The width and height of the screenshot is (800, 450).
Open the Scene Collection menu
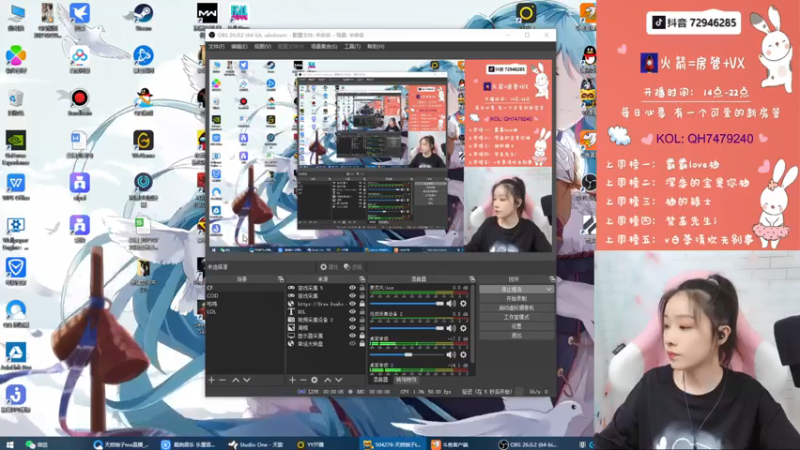coord(324,46)
